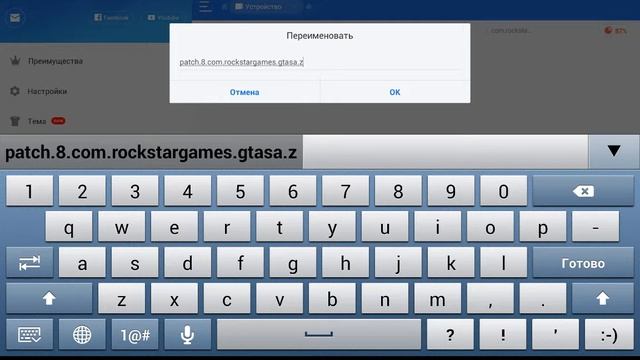
Task: Tap the letter c key
Action: [227, 299]
